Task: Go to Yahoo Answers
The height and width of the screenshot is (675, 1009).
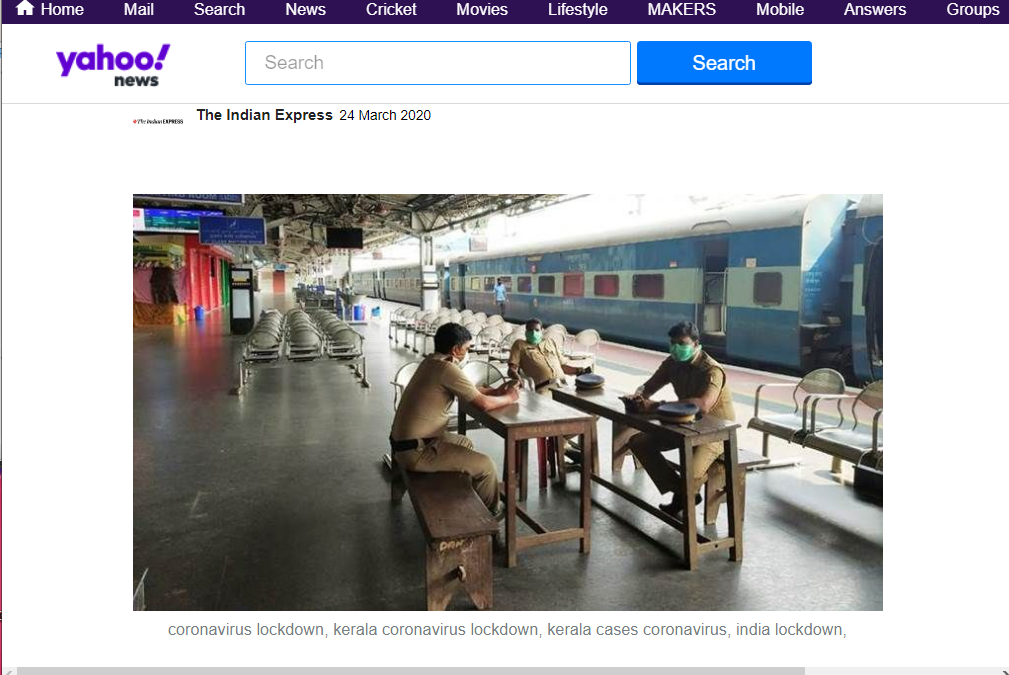Action: pos(875,10)
